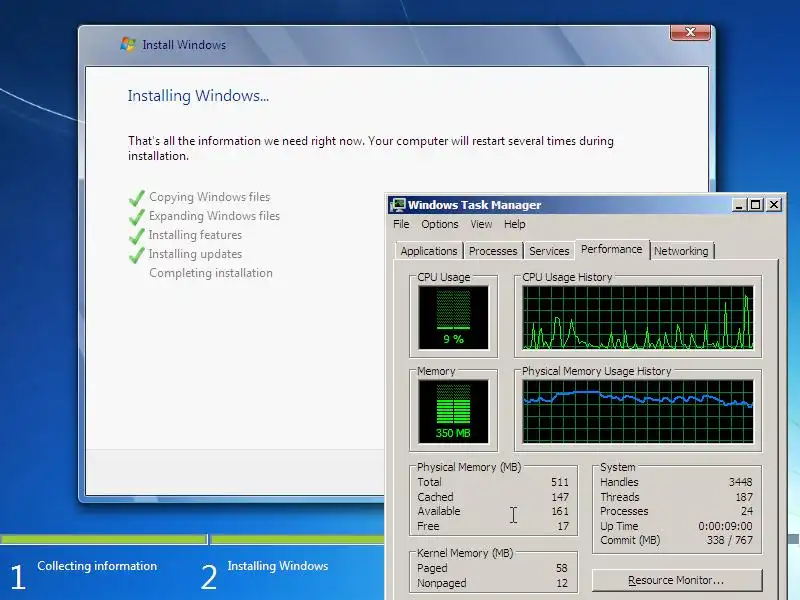
Task: Click the Up Time value 0:00:09:00
Action: pos(725,526)
